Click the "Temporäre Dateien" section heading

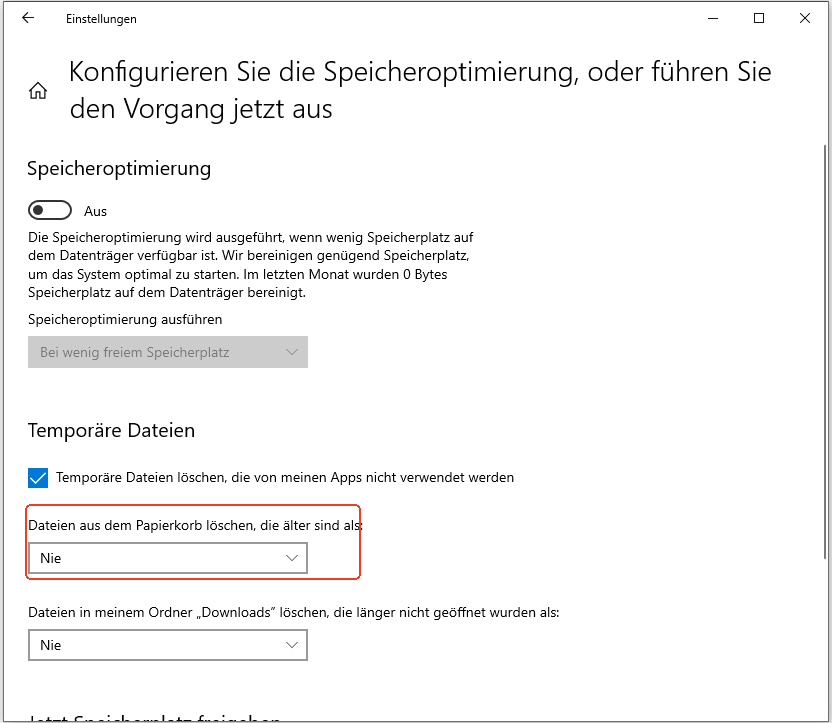pos(111,430)
